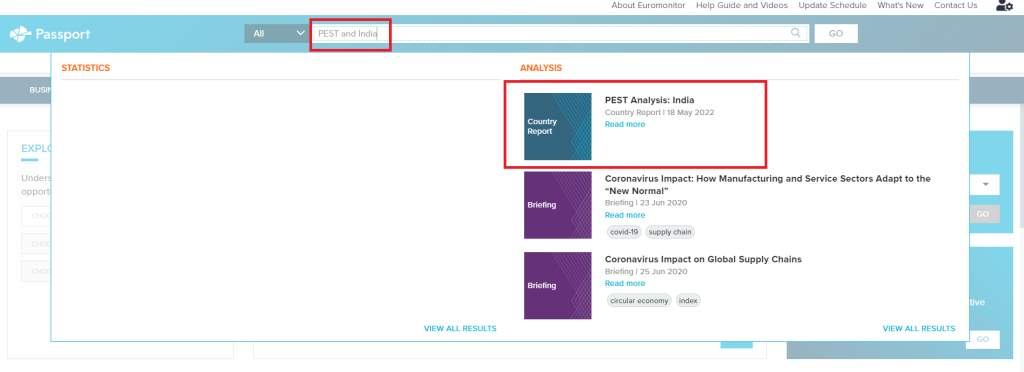Viewport: 1024px width, 372px height.
Task: Click View All Results under Statistics
Action: click(x=460, y=328)
